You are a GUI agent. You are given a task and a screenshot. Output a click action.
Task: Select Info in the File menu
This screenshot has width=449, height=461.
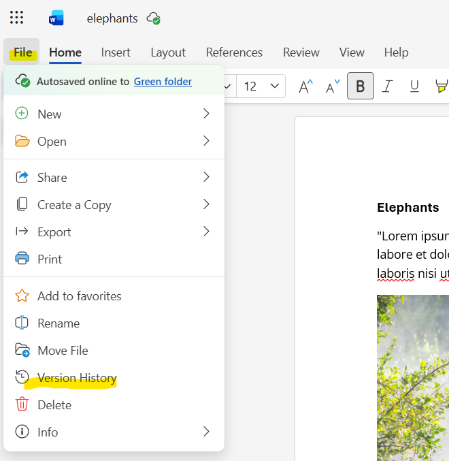tap(114, 432)
